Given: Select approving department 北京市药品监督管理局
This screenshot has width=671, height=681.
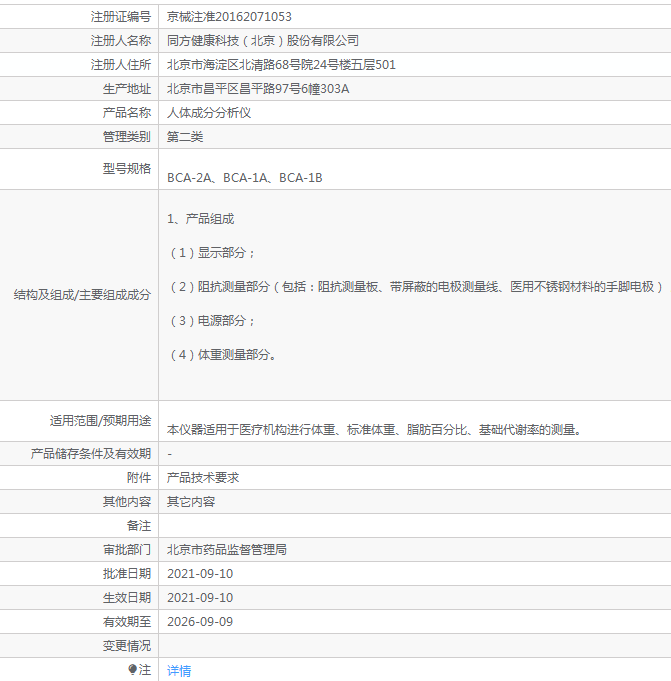Looking at the screenshot, I should [227, 550].
